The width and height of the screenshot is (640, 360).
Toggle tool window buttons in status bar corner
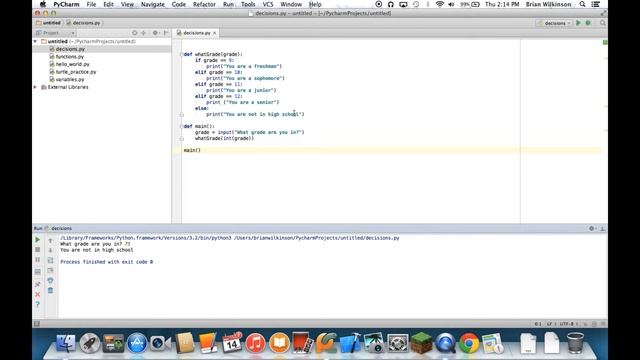(37, 324)
